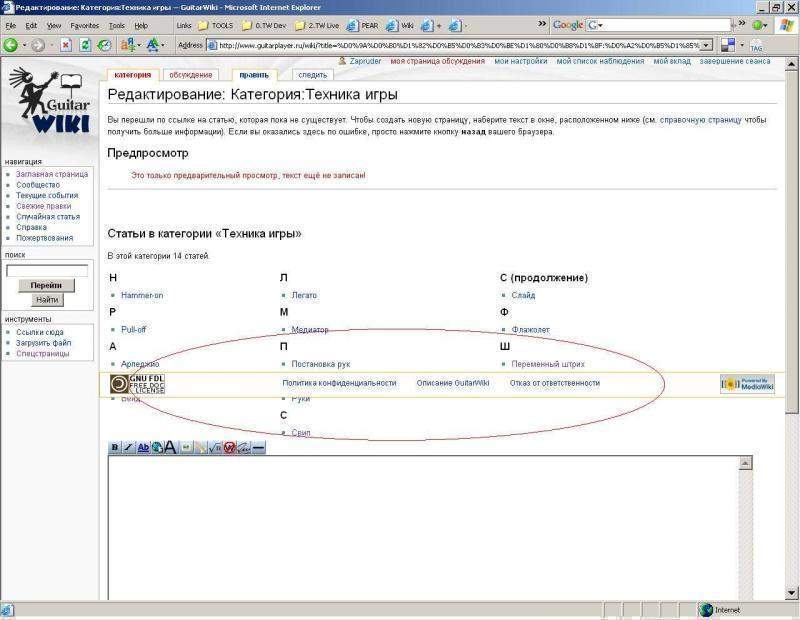This screenshot has width=800, height=620.
Task: Click the page vertical scrollbar down arrow
Action: click(791, 593)
